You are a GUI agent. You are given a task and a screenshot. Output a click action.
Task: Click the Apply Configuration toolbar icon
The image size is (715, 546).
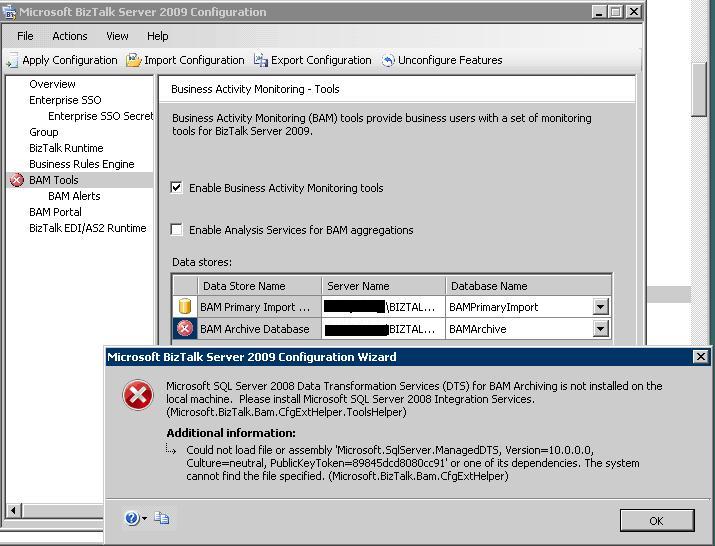12,60
